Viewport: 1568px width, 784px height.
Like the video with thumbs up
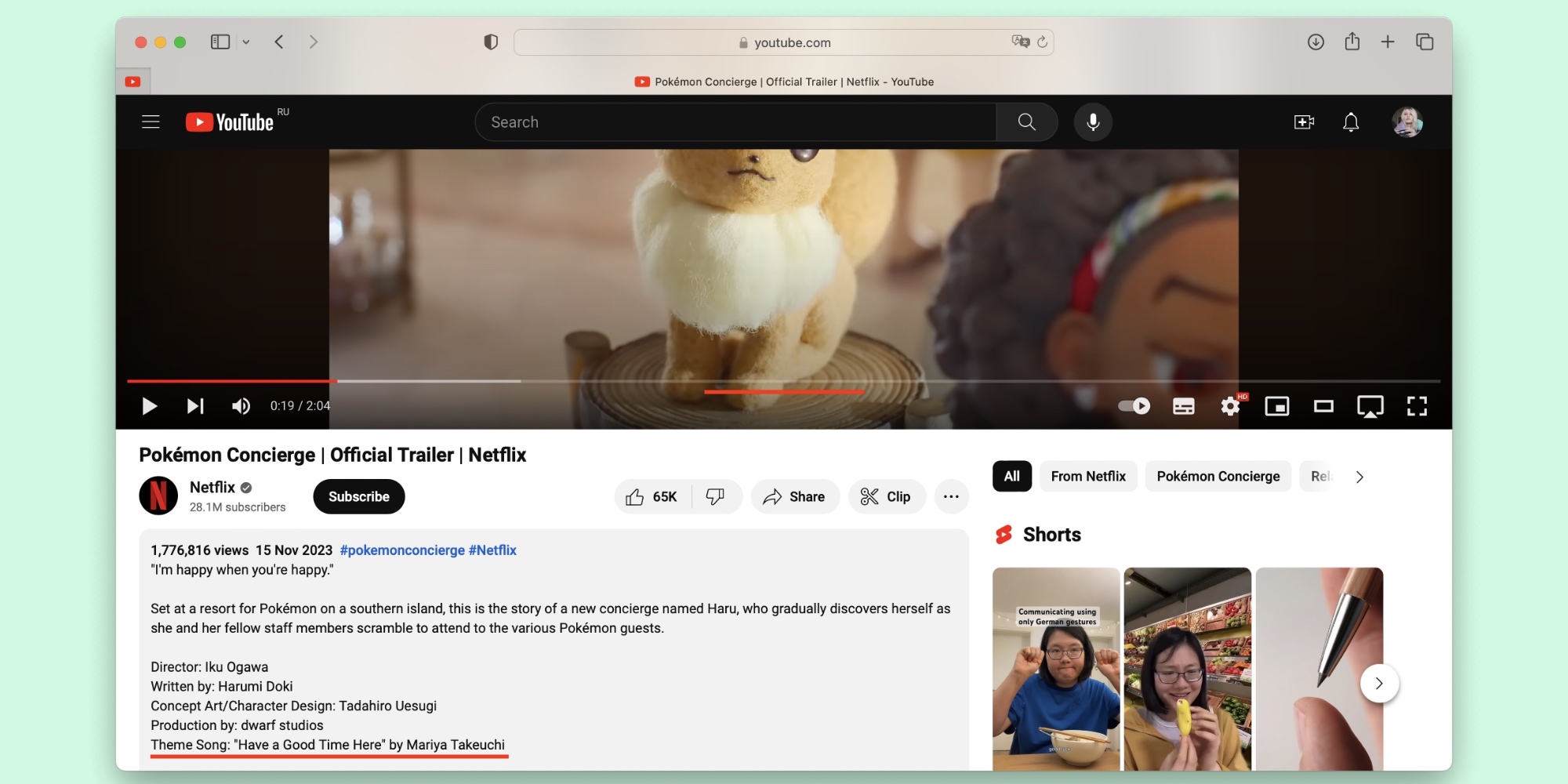pos(652,497)
